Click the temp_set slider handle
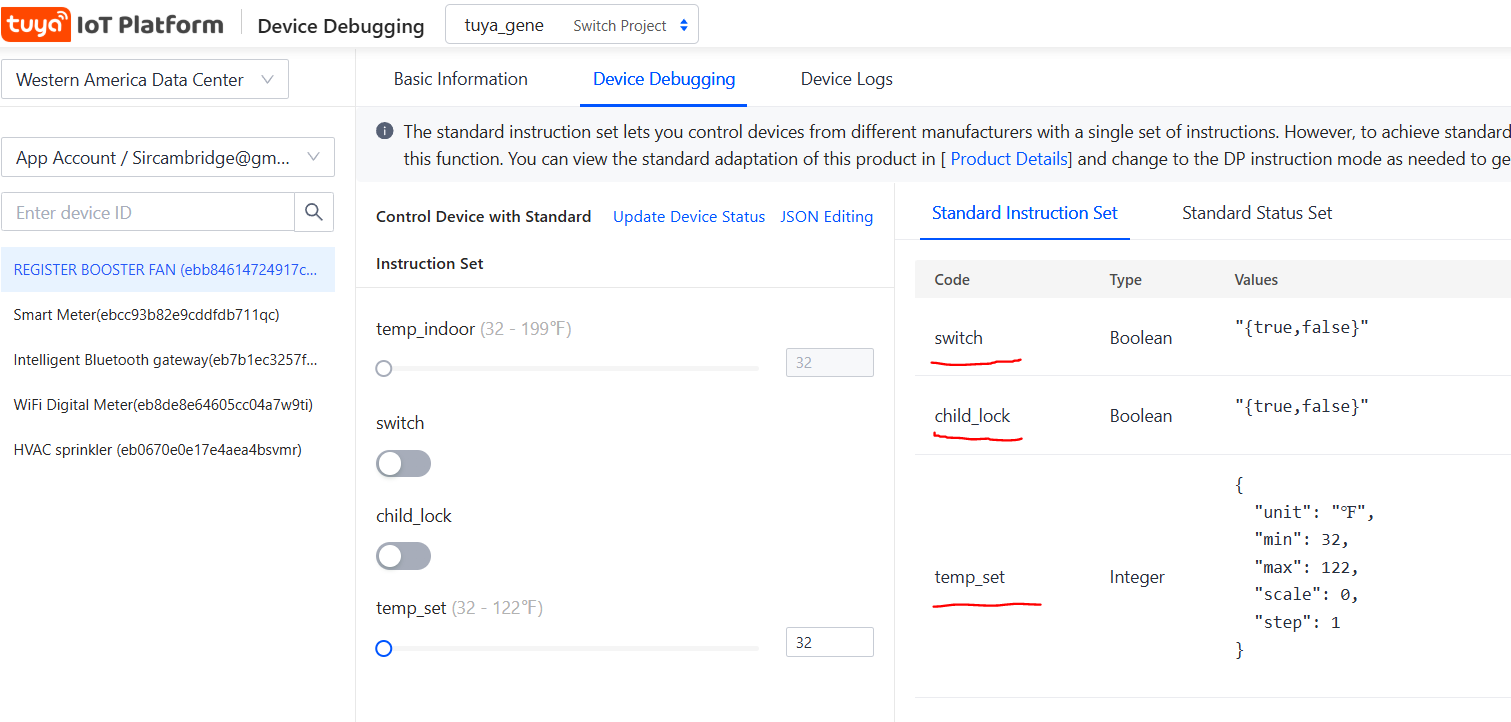Screen dimensions: 1511x722 (x=383, y=649)
